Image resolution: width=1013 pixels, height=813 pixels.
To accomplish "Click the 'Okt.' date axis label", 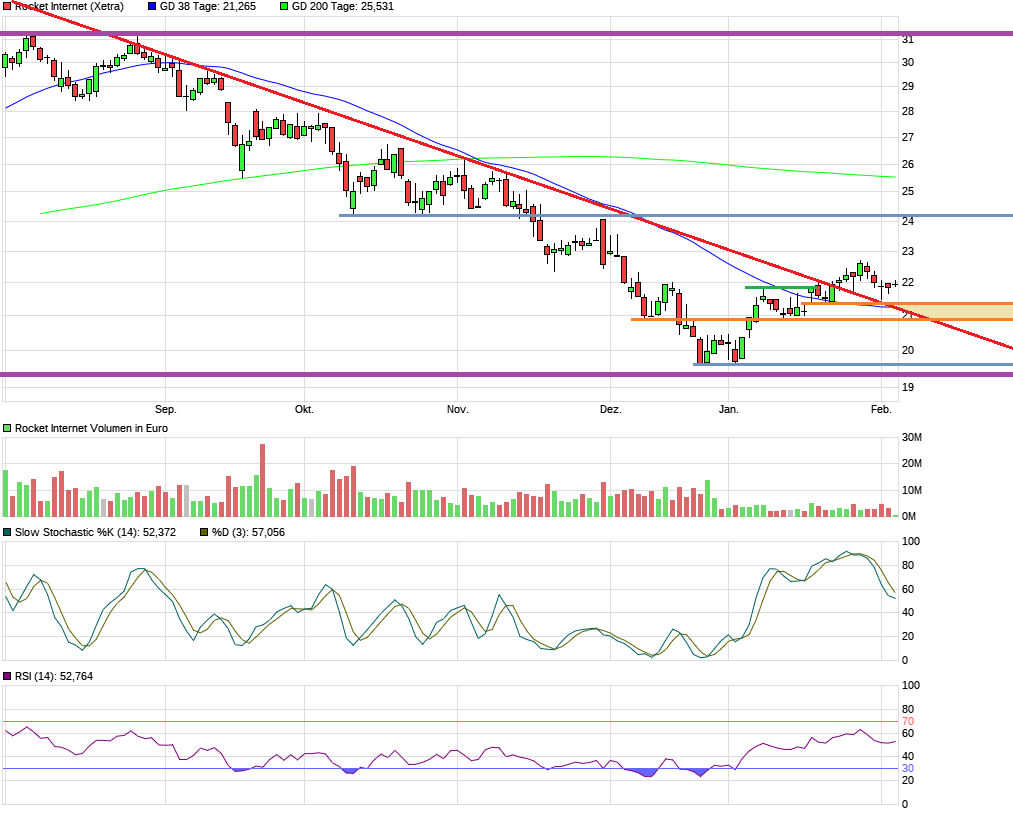I will [x=304, y=410].
